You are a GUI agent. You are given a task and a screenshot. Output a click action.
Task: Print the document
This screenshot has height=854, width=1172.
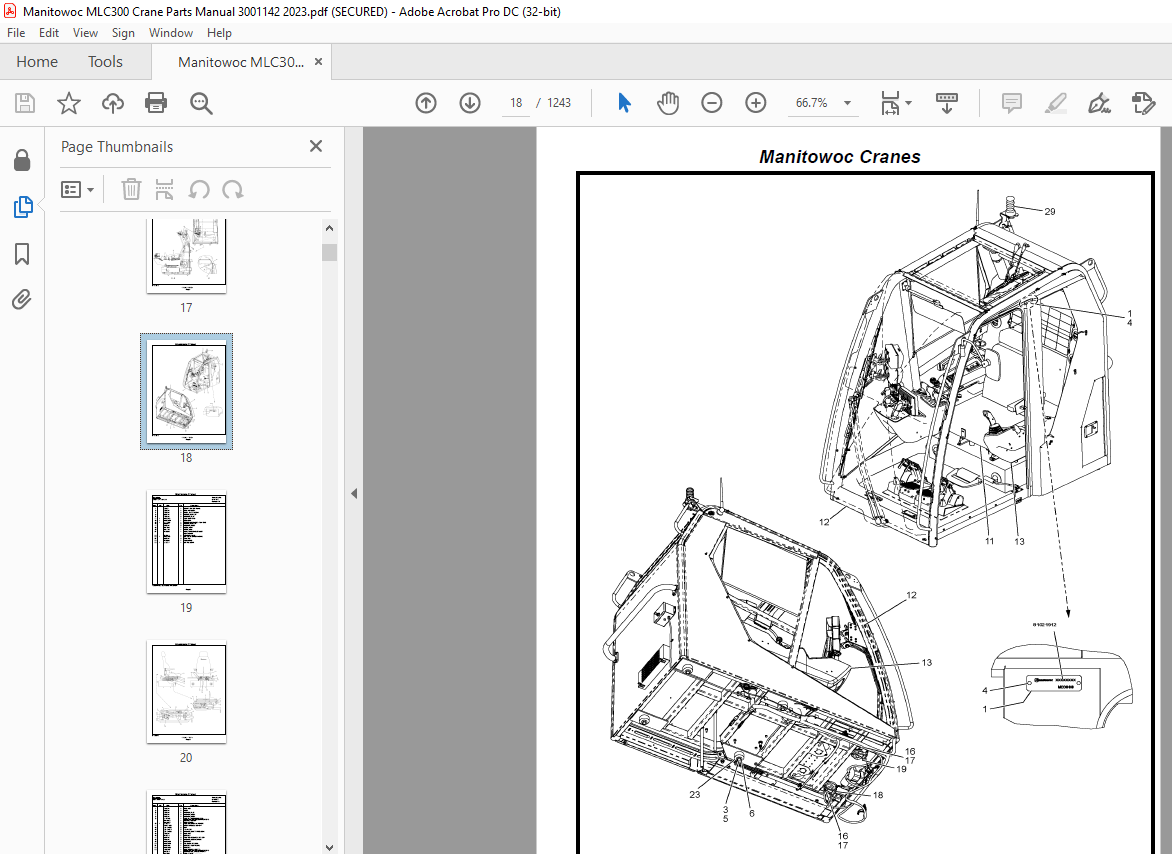pyautogui.click(x=156, y=103)
